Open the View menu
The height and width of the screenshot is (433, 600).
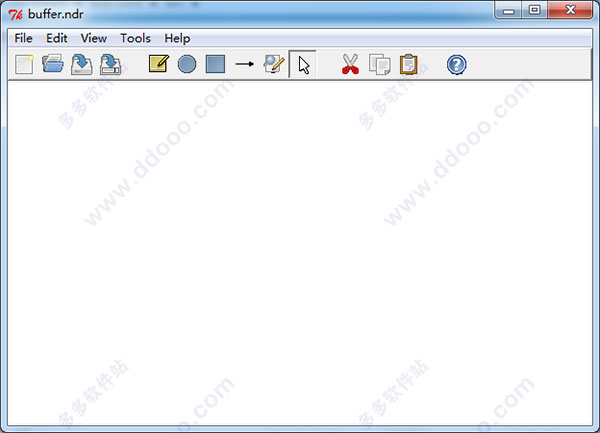(94, 38)
